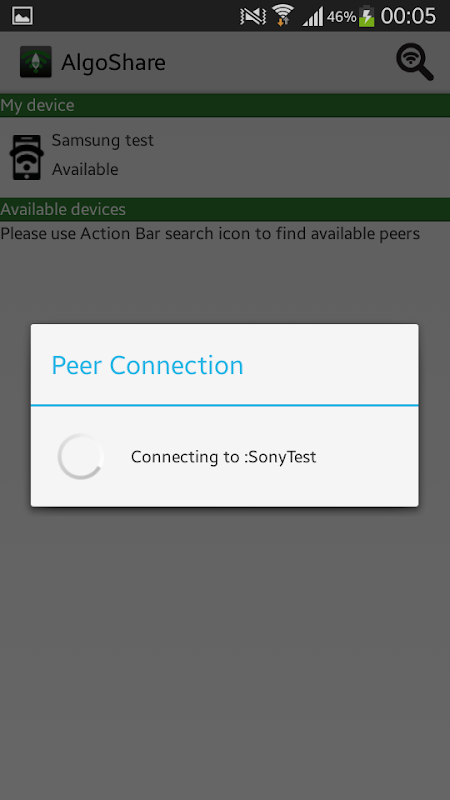This screenshot has height=800, width=450.
Task: Tap the cellular signal bars icon
Action: (312, 17)
